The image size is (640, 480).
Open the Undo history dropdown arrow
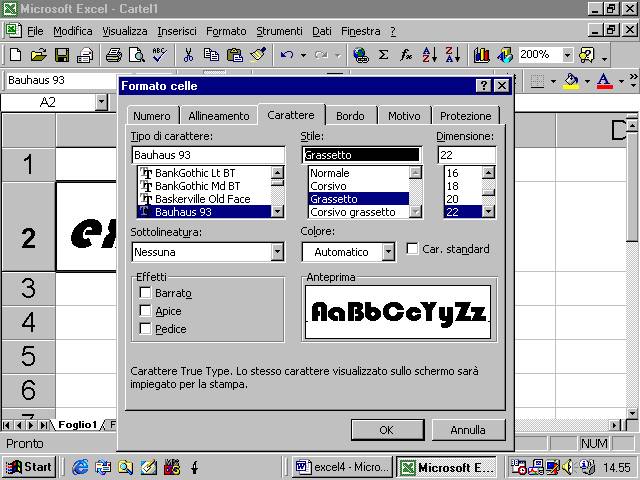[x=303, y=55]
